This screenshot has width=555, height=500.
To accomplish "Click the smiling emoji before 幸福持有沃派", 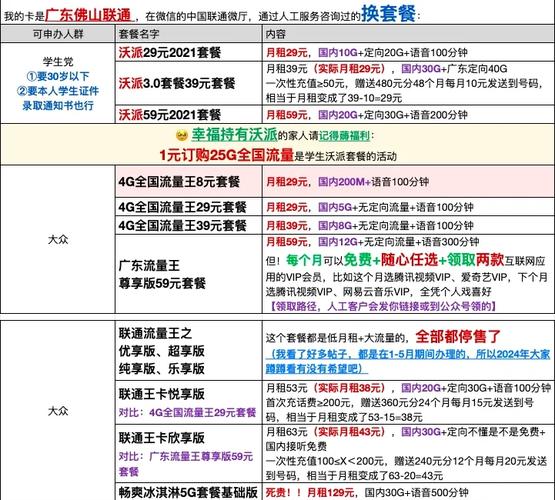I will tap(182, 135).
